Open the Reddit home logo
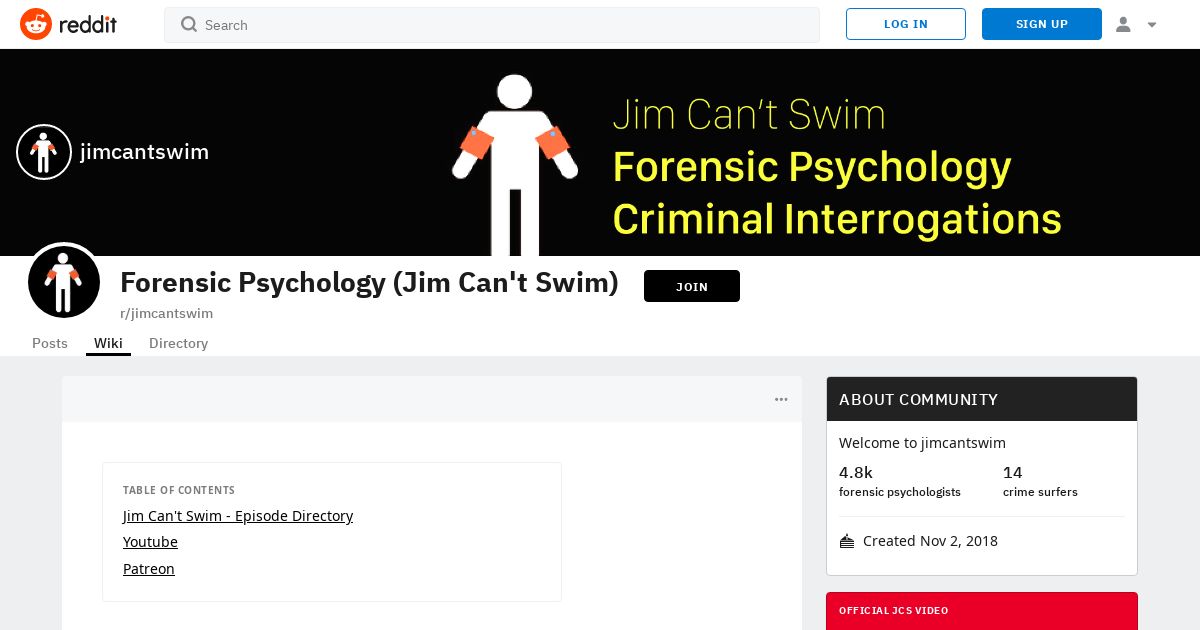This screenshot has width=1200, height=630. coord(68,24)
